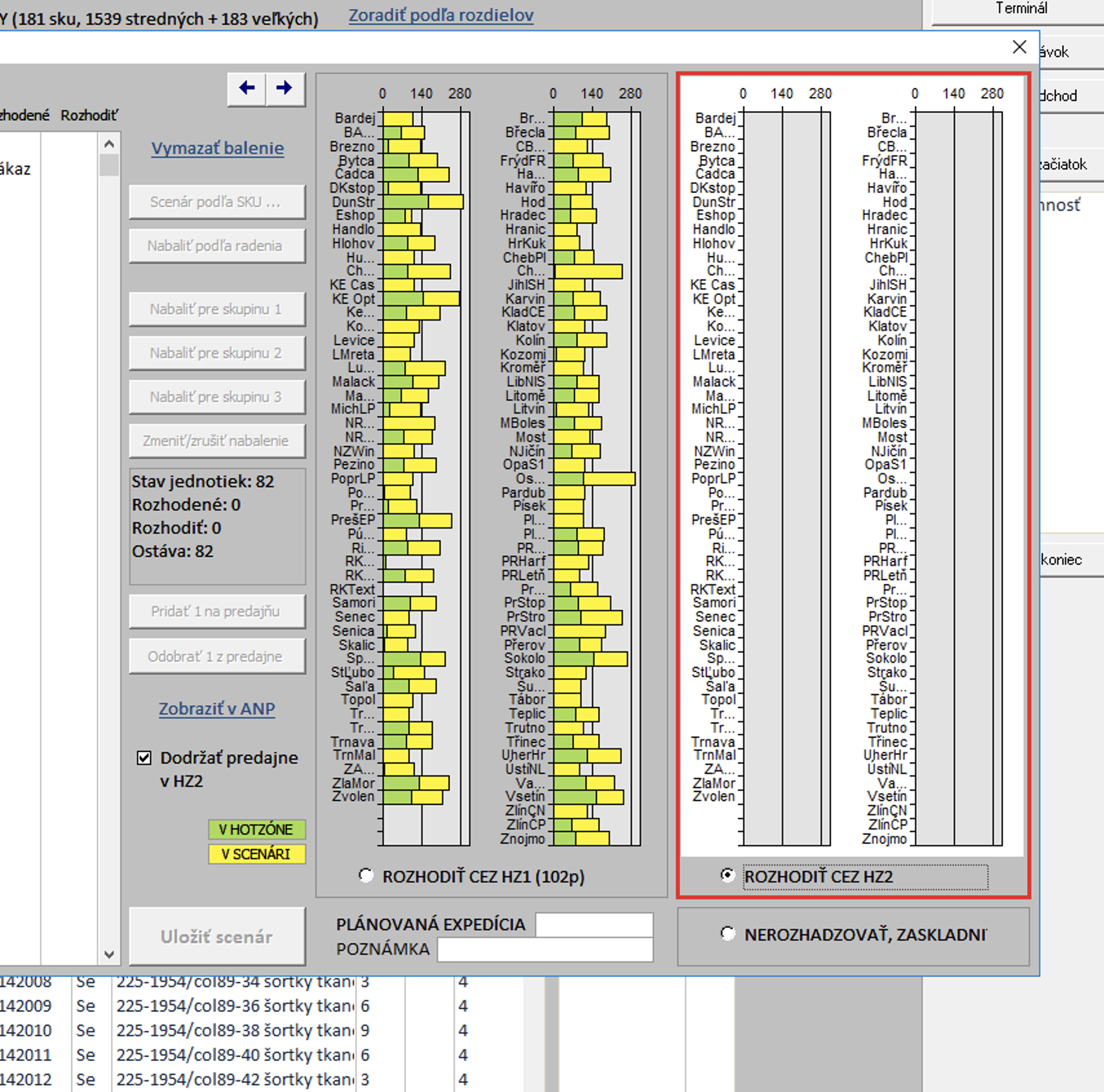The height and width of the screenshot is (1092, 1104).
Task: Choose NEROZHADZOVAŤ, ZASKLADNIŤ radio option
Action: (x=728, y=934)
